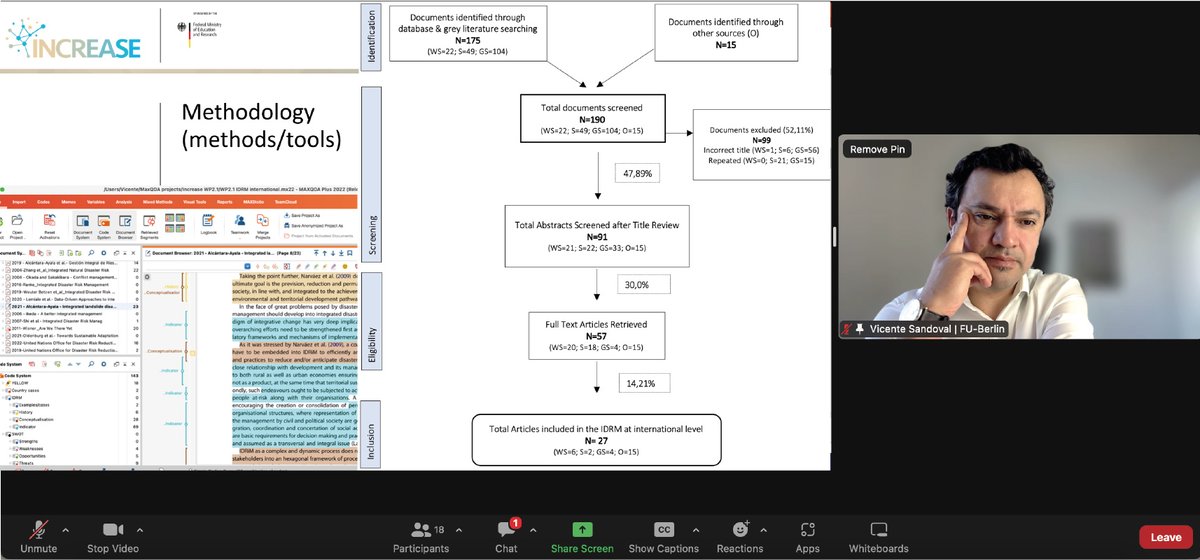Select the Conceptualisation code
The width and height of the screenshot is (1200, 560).
click(36, 419)
